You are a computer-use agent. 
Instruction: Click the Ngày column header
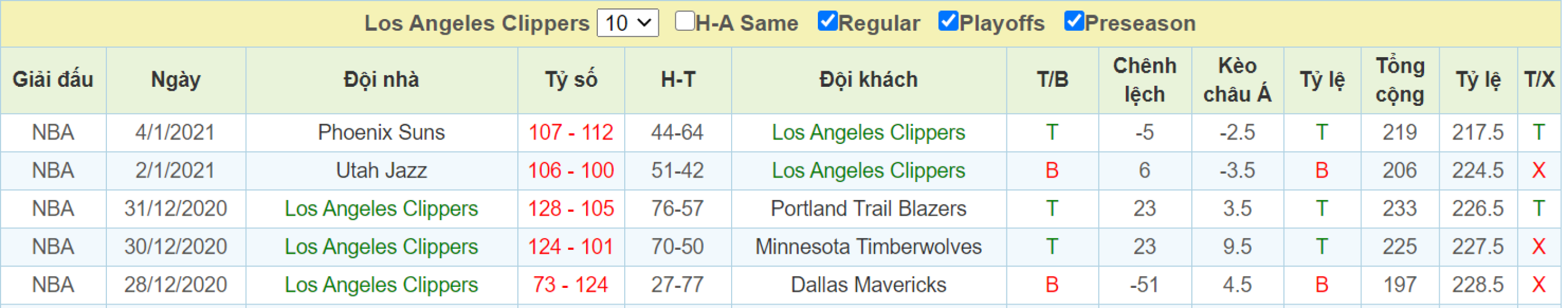176,80
